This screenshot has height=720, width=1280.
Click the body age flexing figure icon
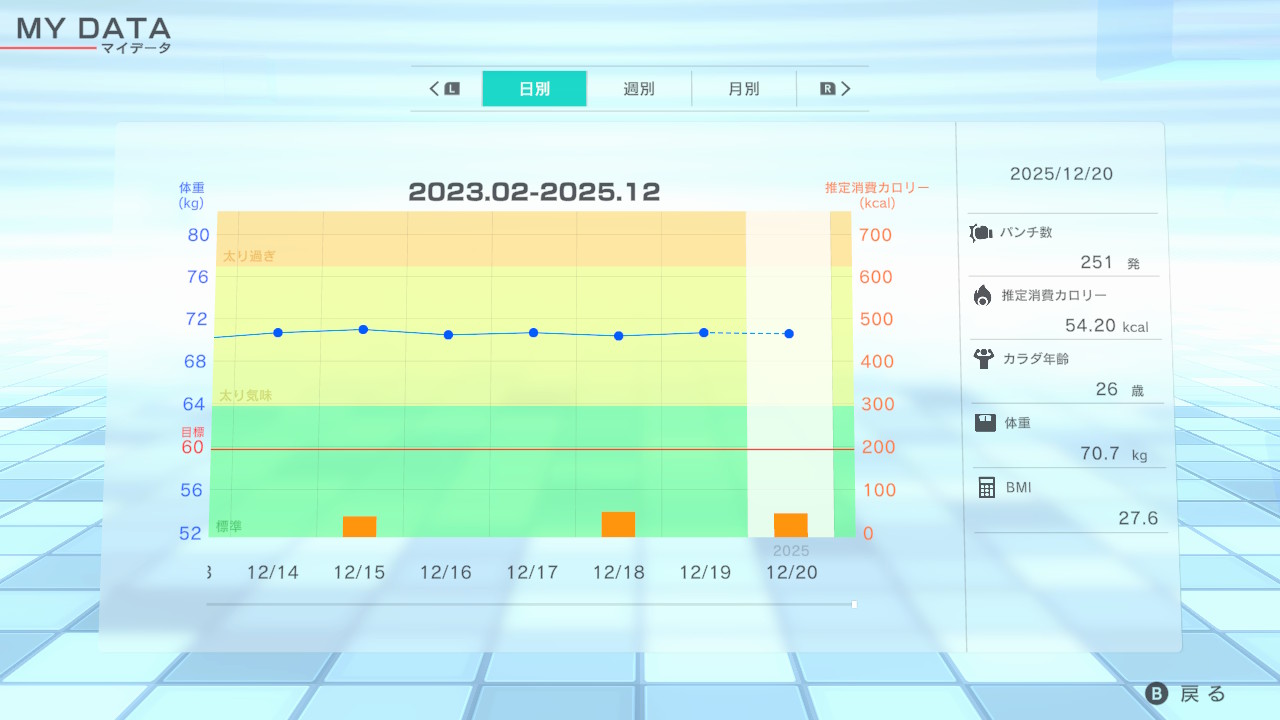pos(982,358)
